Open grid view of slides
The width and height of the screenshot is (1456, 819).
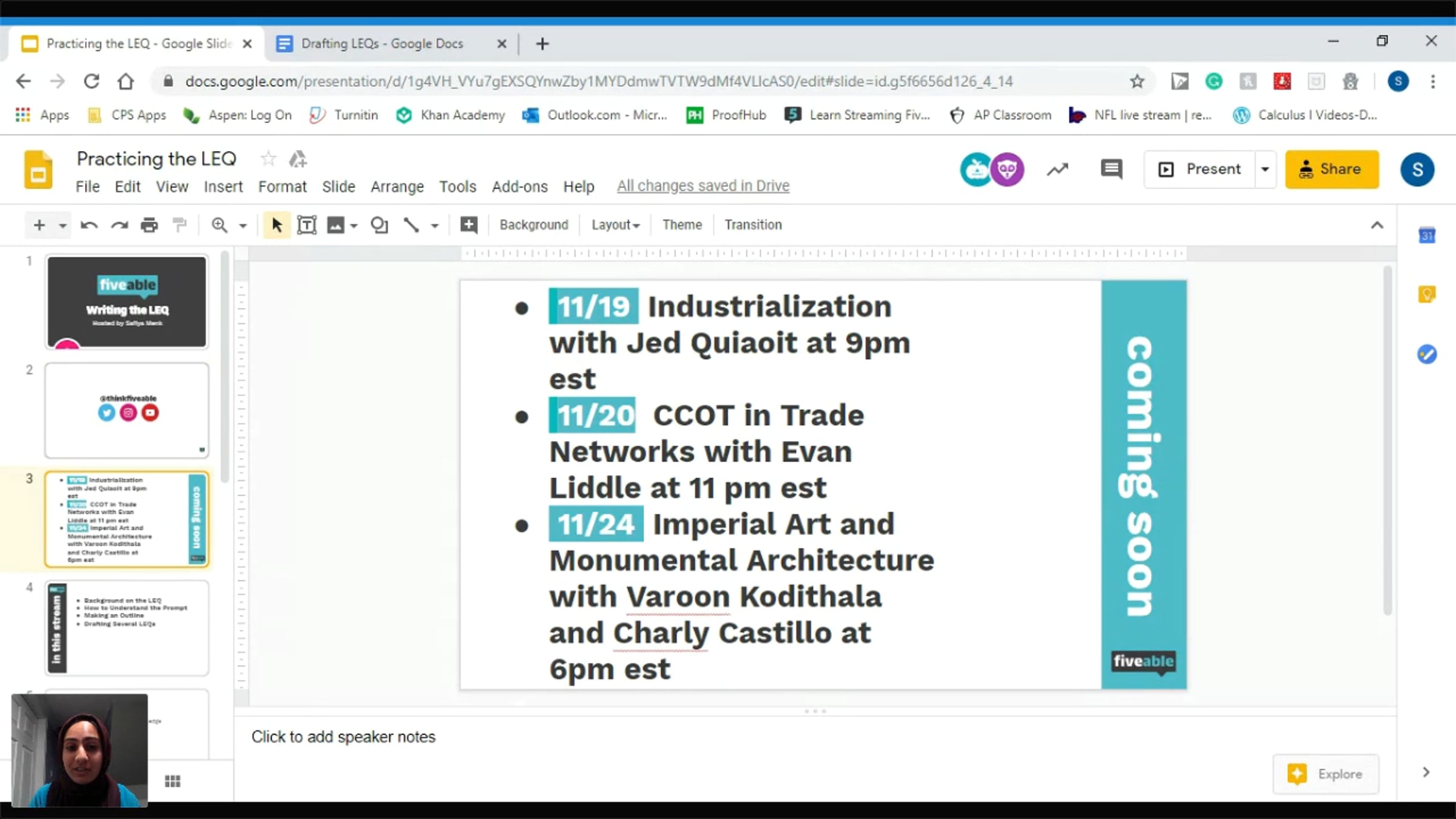[172, 781]
